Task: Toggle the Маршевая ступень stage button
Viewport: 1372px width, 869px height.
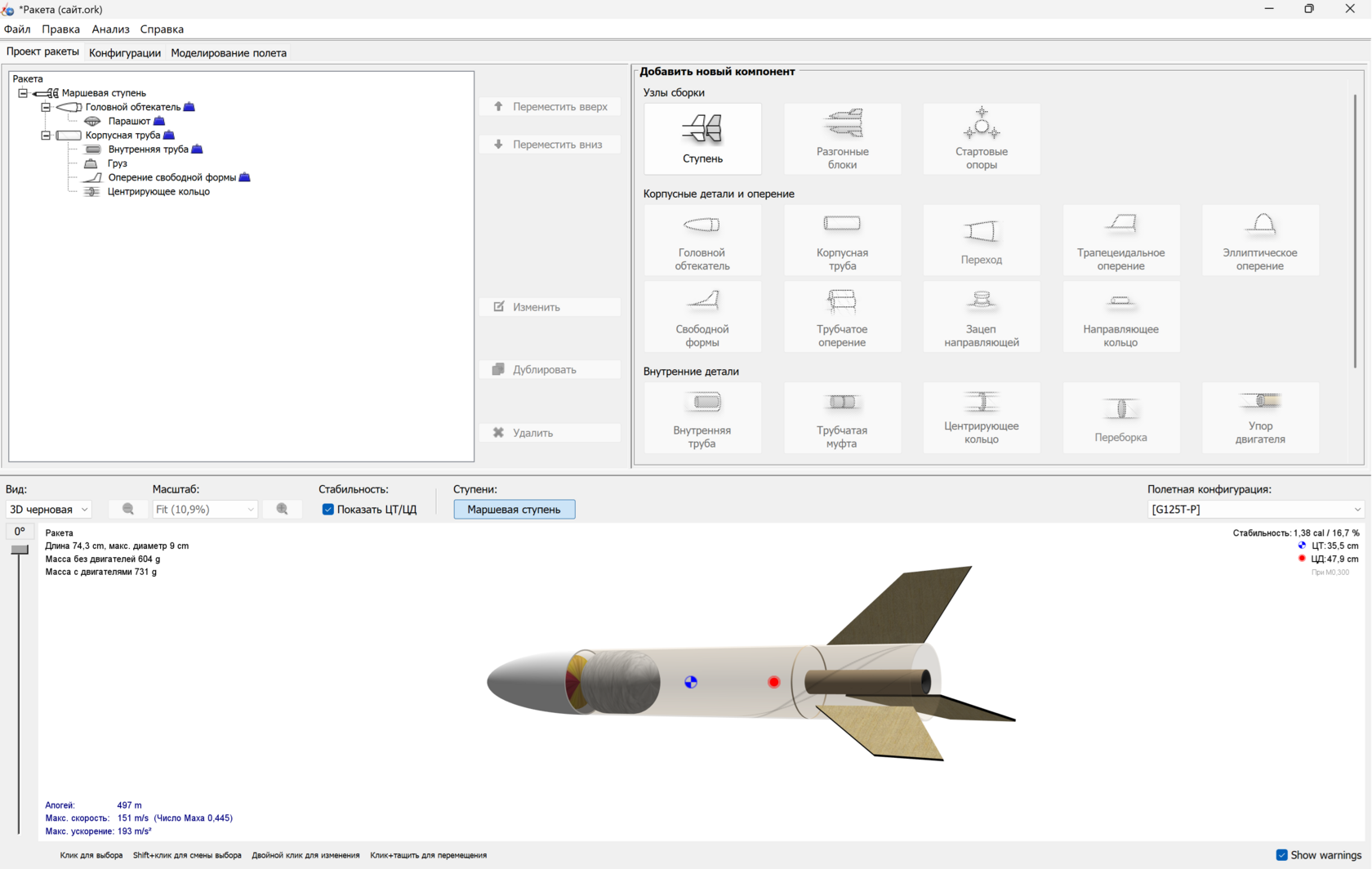Action: pyautogui.click(x=514, y=509)
